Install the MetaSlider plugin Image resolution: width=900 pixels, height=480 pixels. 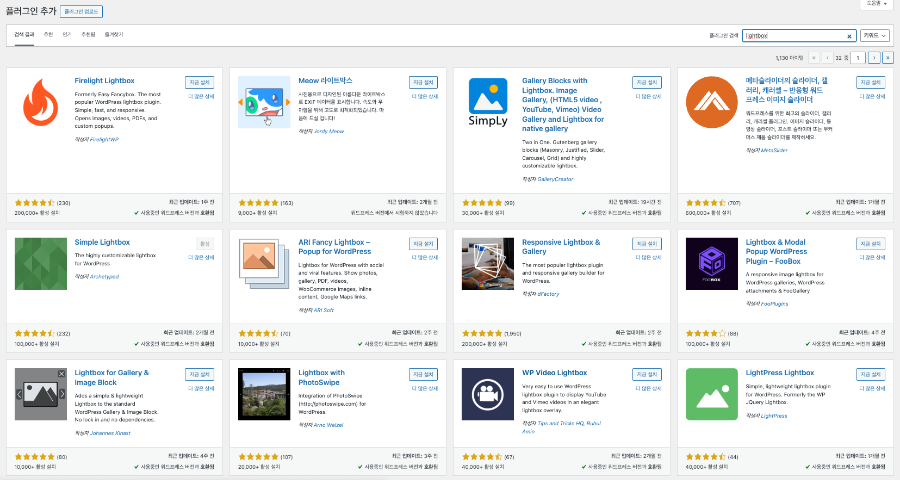pyautogui.click(x=871, y=83)
